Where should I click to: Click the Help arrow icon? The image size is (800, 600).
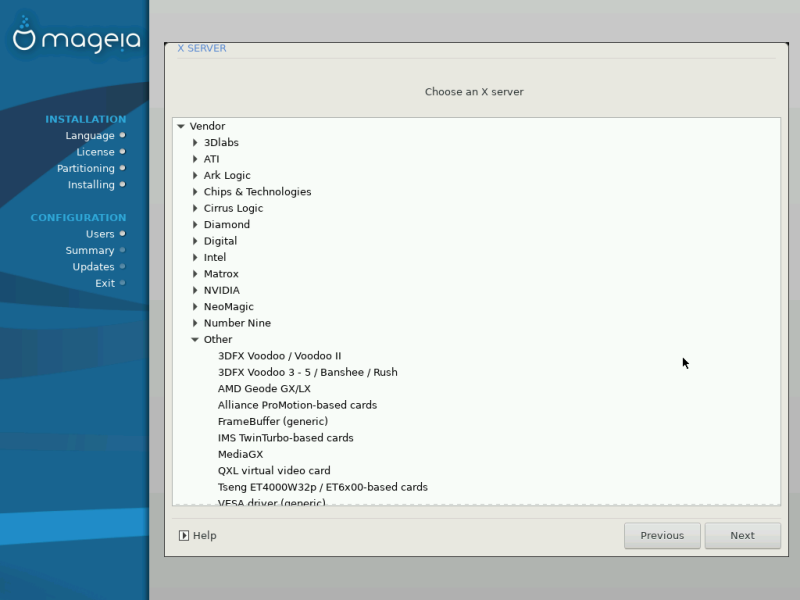tap(184, 535)
